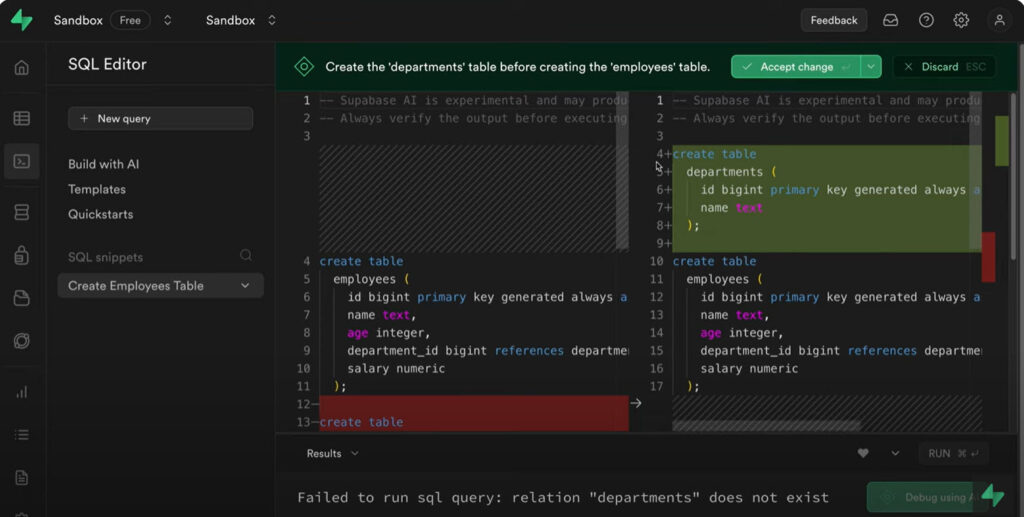Viewport: 1024px width, 517px height.
Task: Click the New query button
Action: pyautogui.click(x=160, y=119)
